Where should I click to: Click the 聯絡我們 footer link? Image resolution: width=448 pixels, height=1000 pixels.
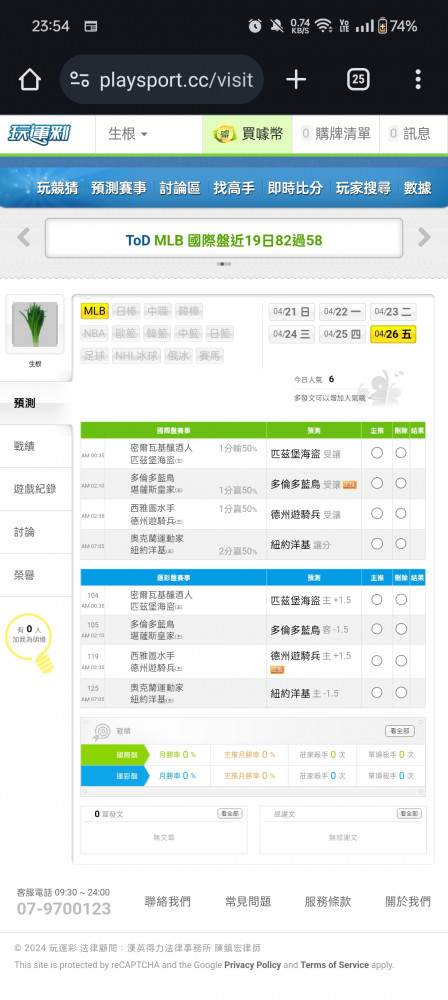tap(167, 901)
